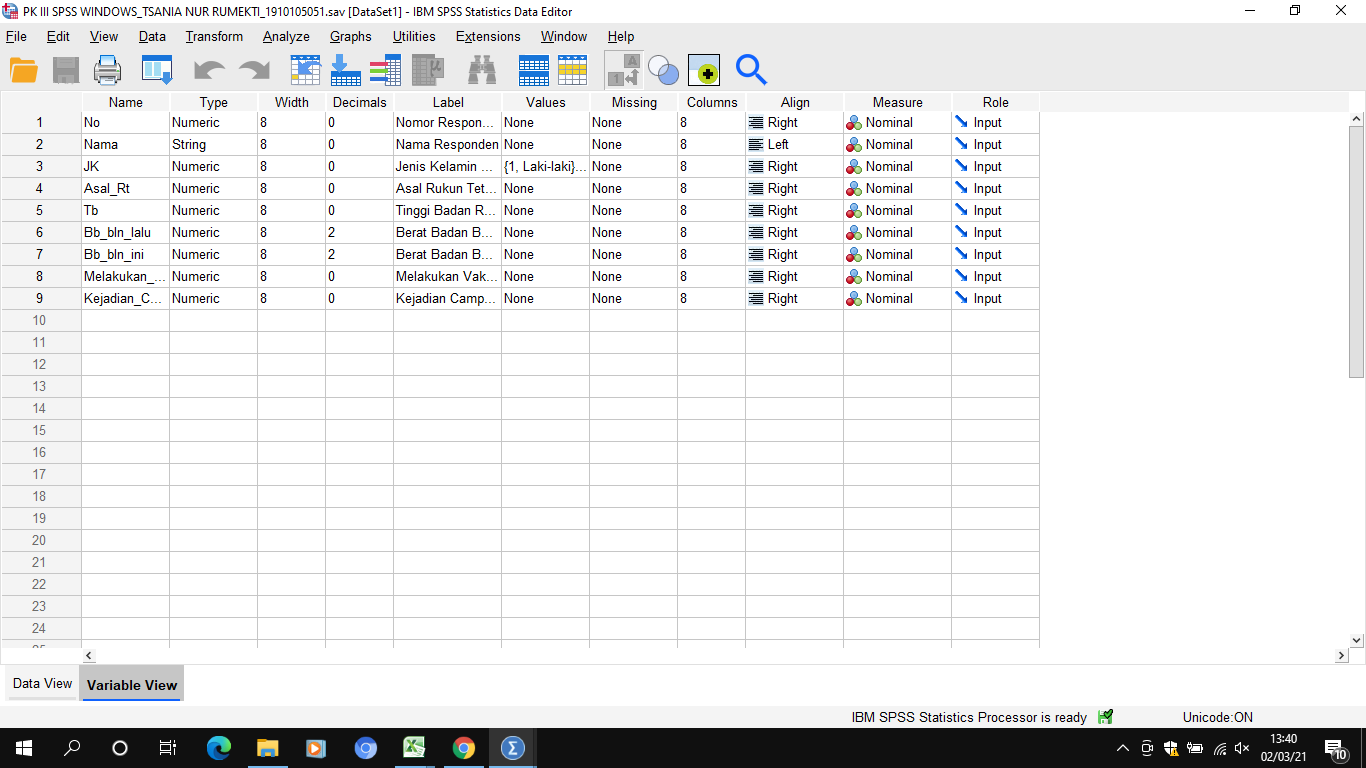Viewport: 1366px width, 768px height.
Task: Open Role dropdown for Asal_Rt row
Action: pyautogui.click(x=995, y=189)
